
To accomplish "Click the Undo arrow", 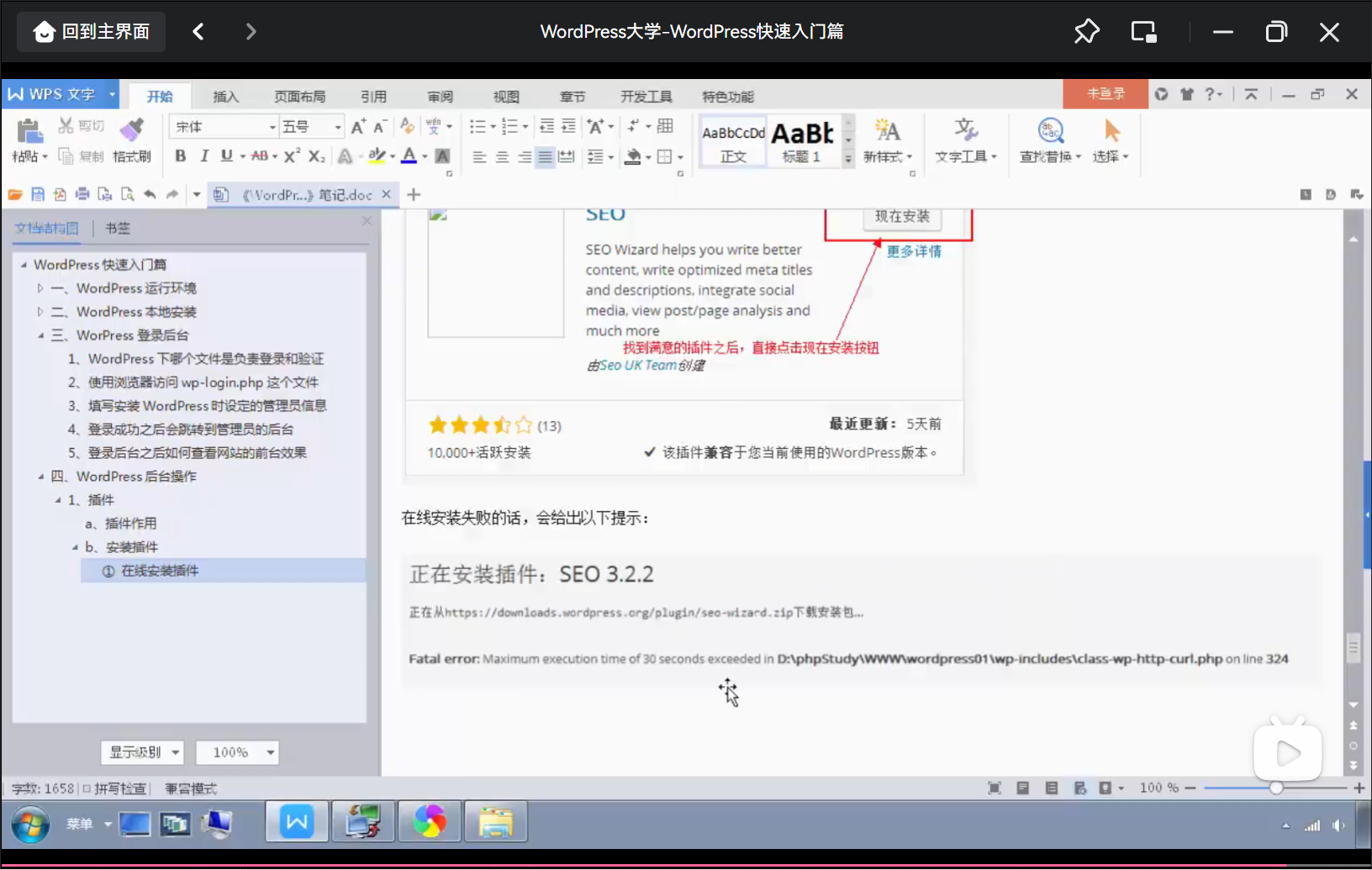I will (150, 194).
